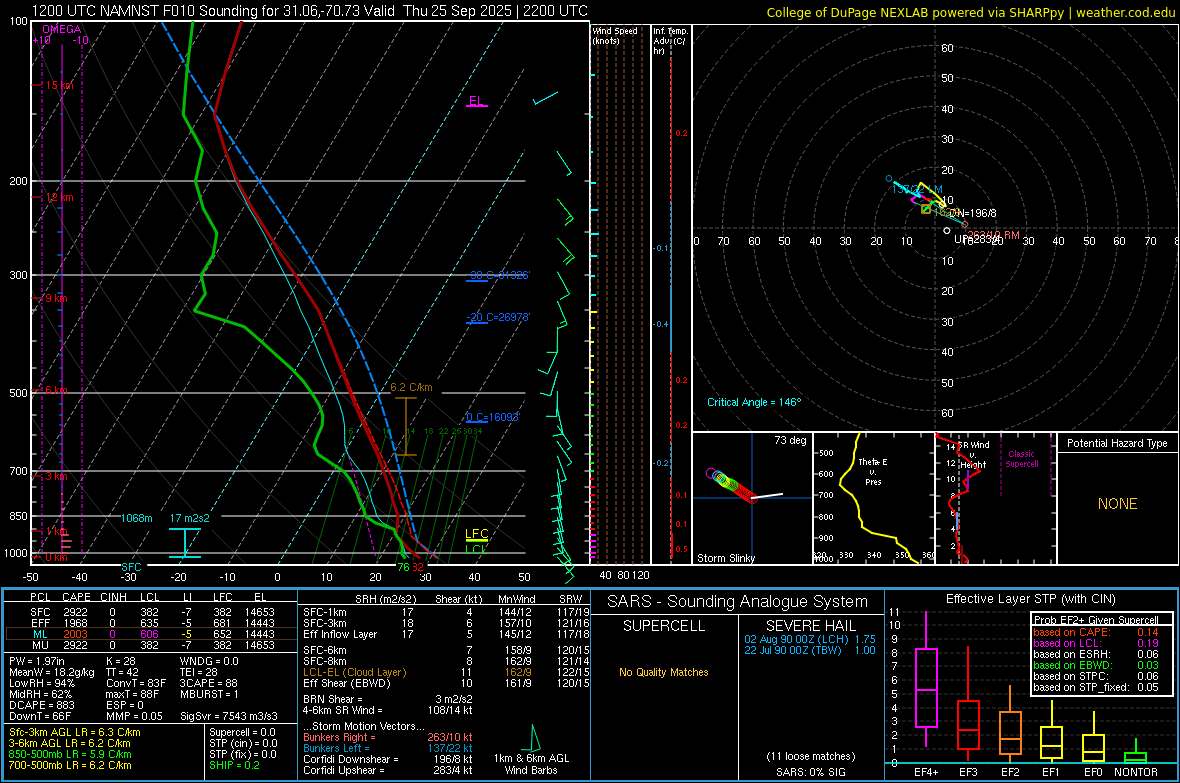Select the yellow LFC marker

point(476,534)
